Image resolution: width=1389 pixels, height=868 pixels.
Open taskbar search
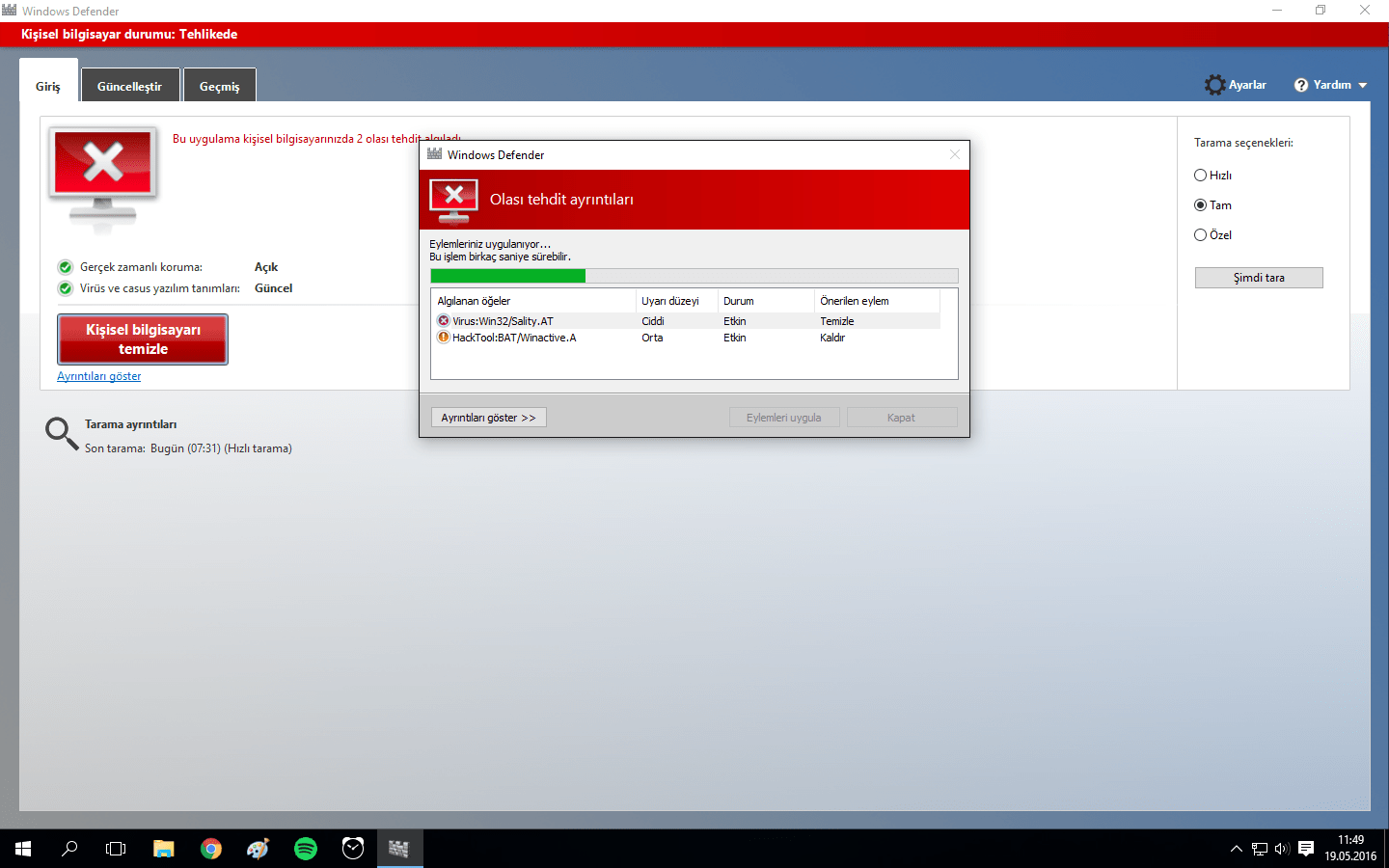(x=69, y=849)
